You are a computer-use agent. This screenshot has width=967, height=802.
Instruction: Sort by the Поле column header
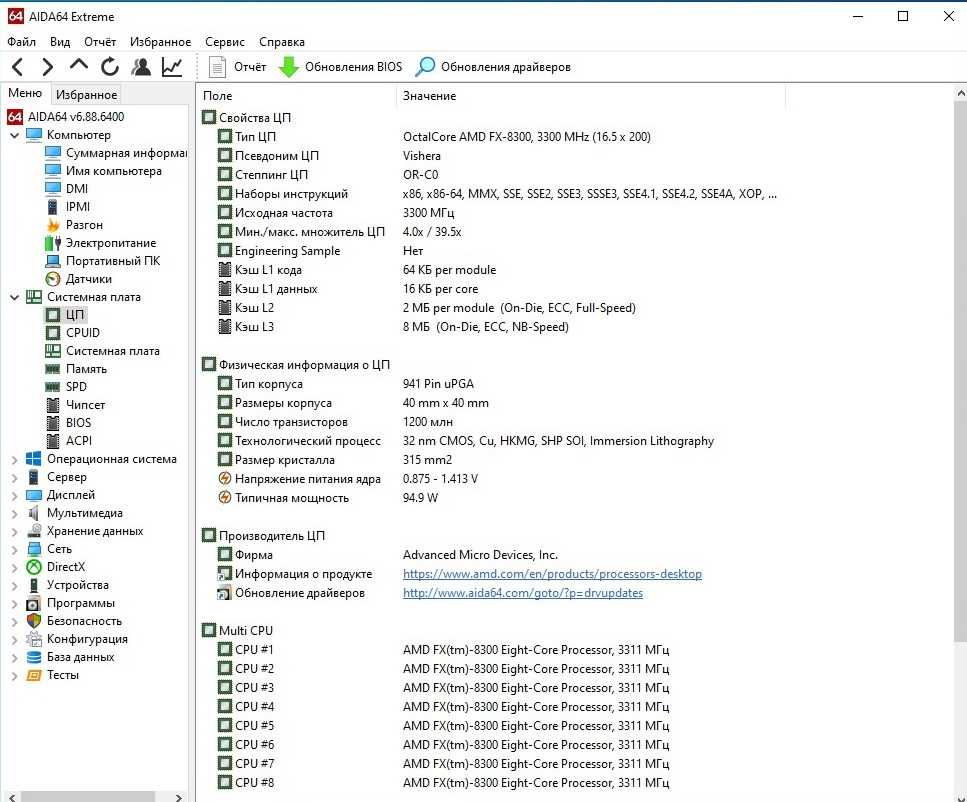click(x=297, y=96)
